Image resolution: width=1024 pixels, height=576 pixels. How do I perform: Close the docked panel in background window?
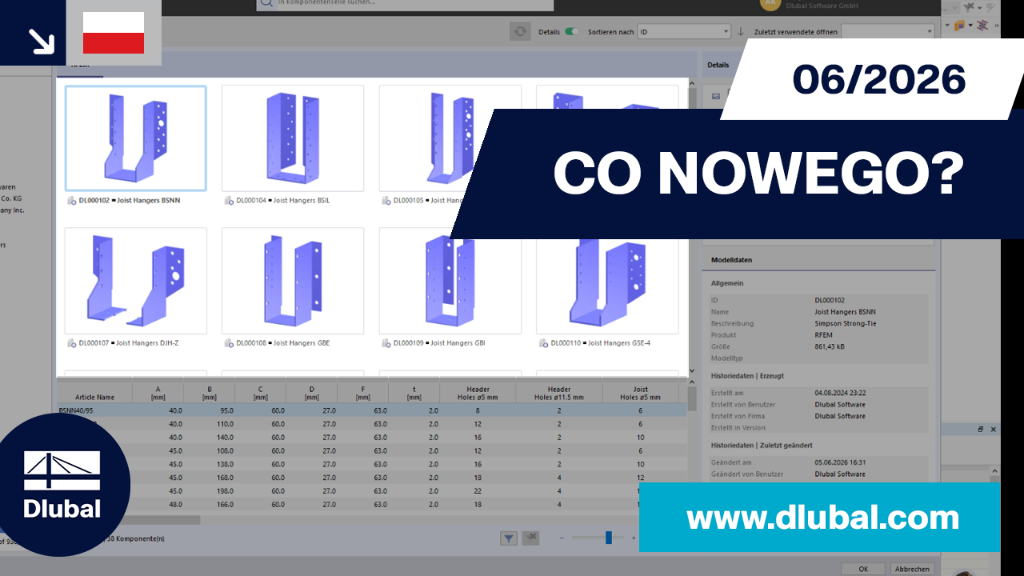click(x=993, y=429)
